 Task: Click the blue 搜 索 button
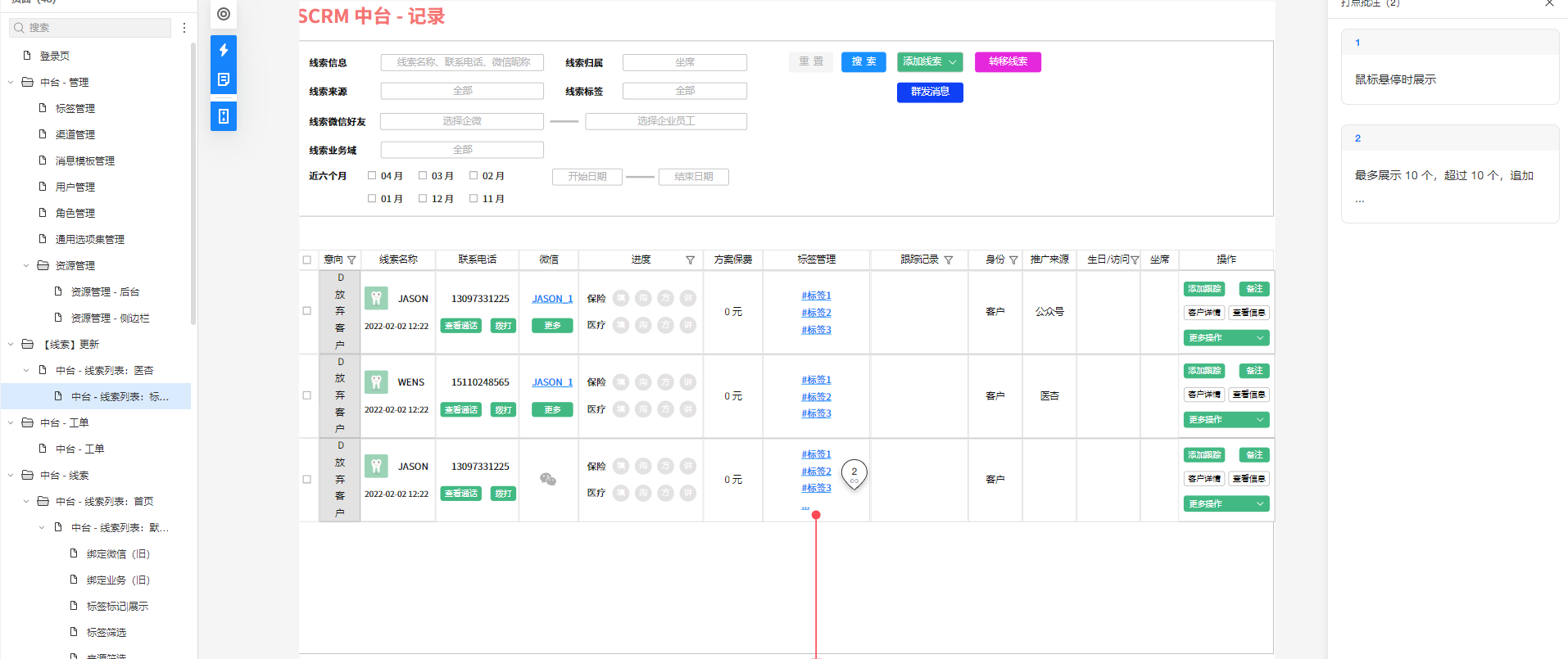coord(863,61)
